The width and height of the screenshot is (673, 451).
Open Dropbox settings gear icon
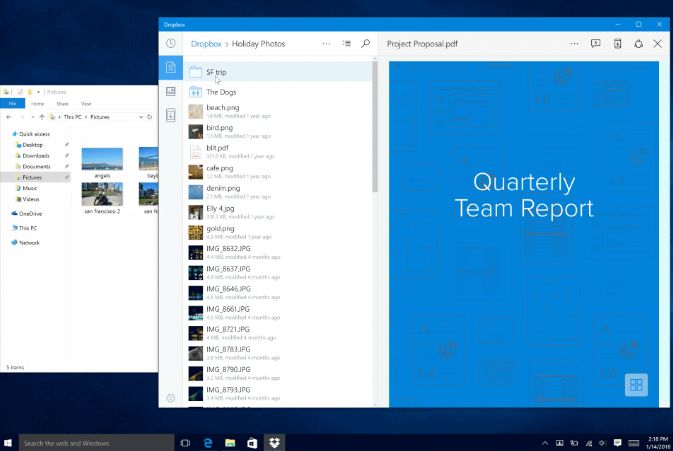tap(171, 398)
